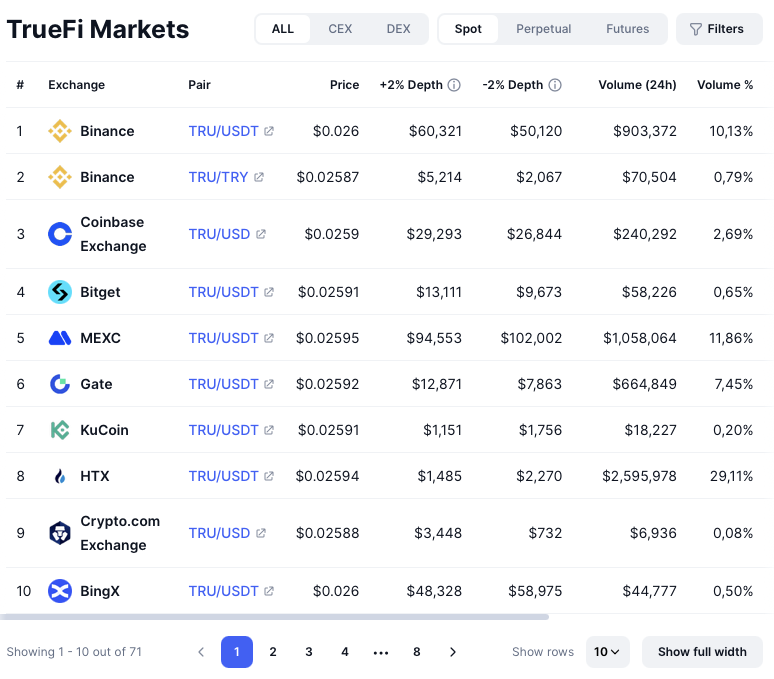
Task: Open the Binance TRU/TRY pair link
Action: click(x=218, y=177)
